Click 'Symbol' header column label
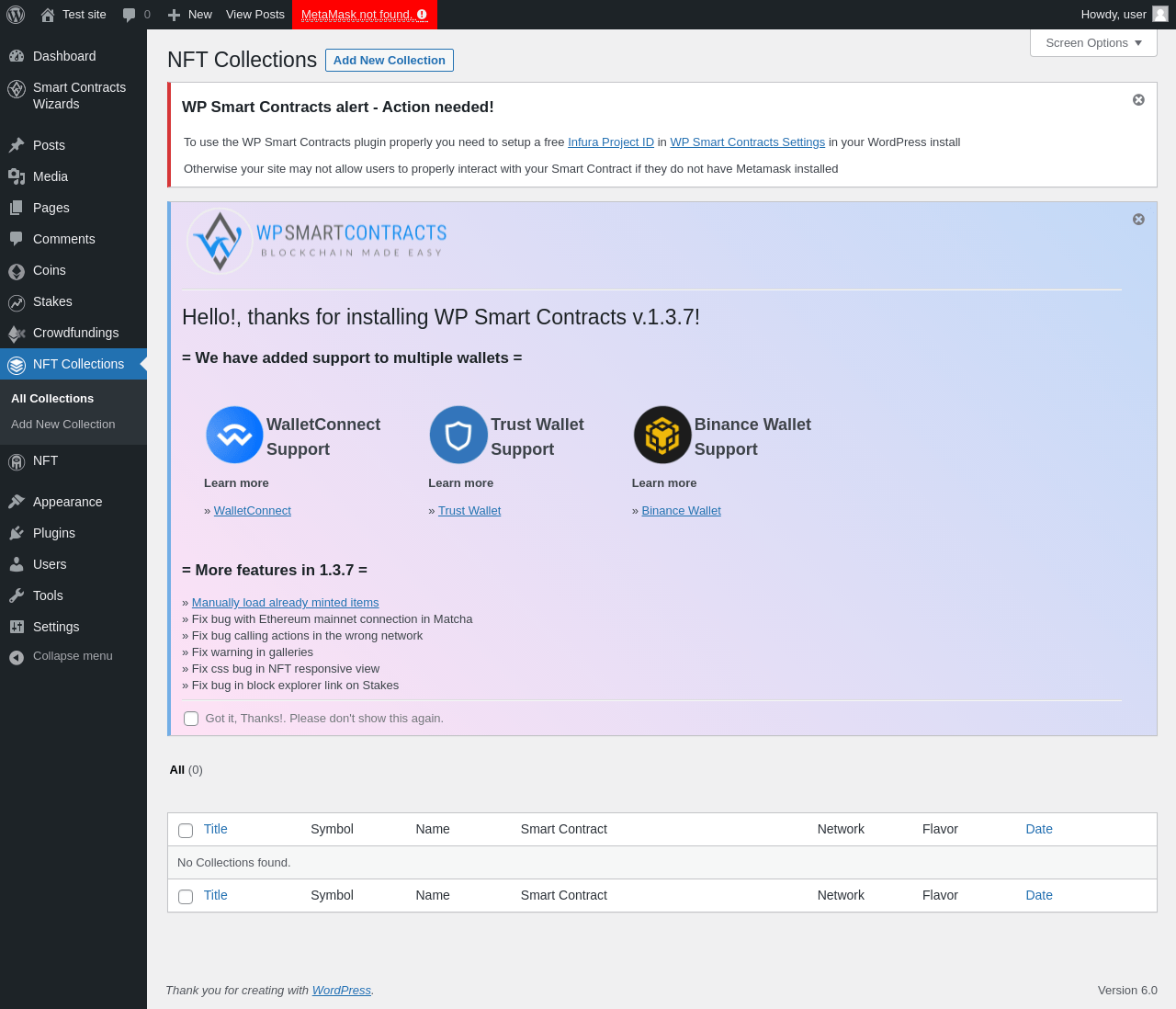 [332, 829]
